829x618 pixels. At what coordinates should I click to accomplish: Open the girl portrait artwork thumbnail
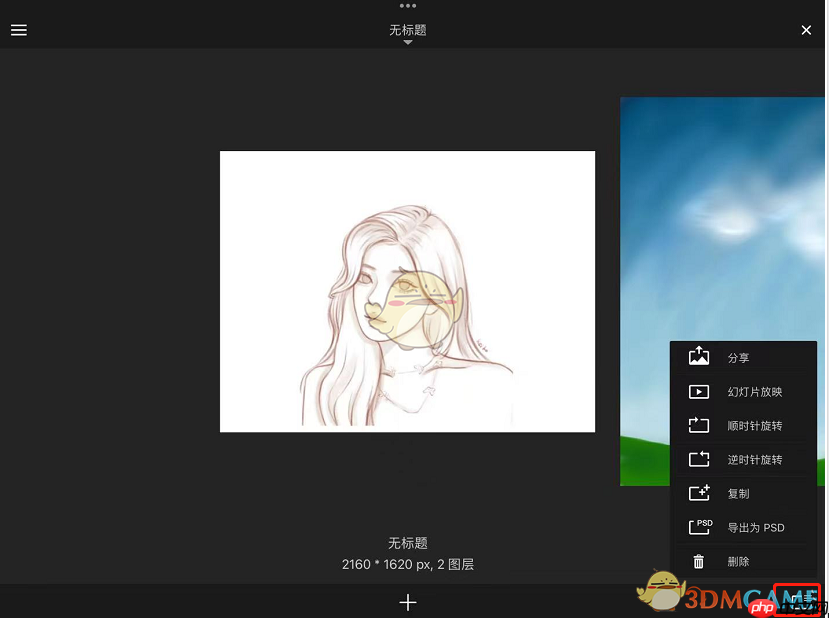[x=407, y=291]
